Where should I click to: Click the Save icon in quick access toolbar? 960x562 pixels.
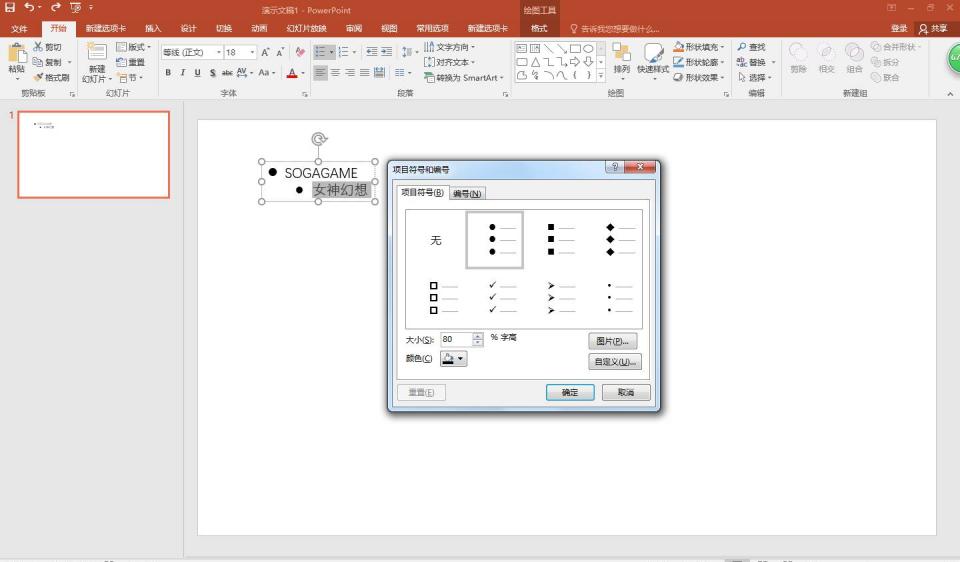(10, 7)
